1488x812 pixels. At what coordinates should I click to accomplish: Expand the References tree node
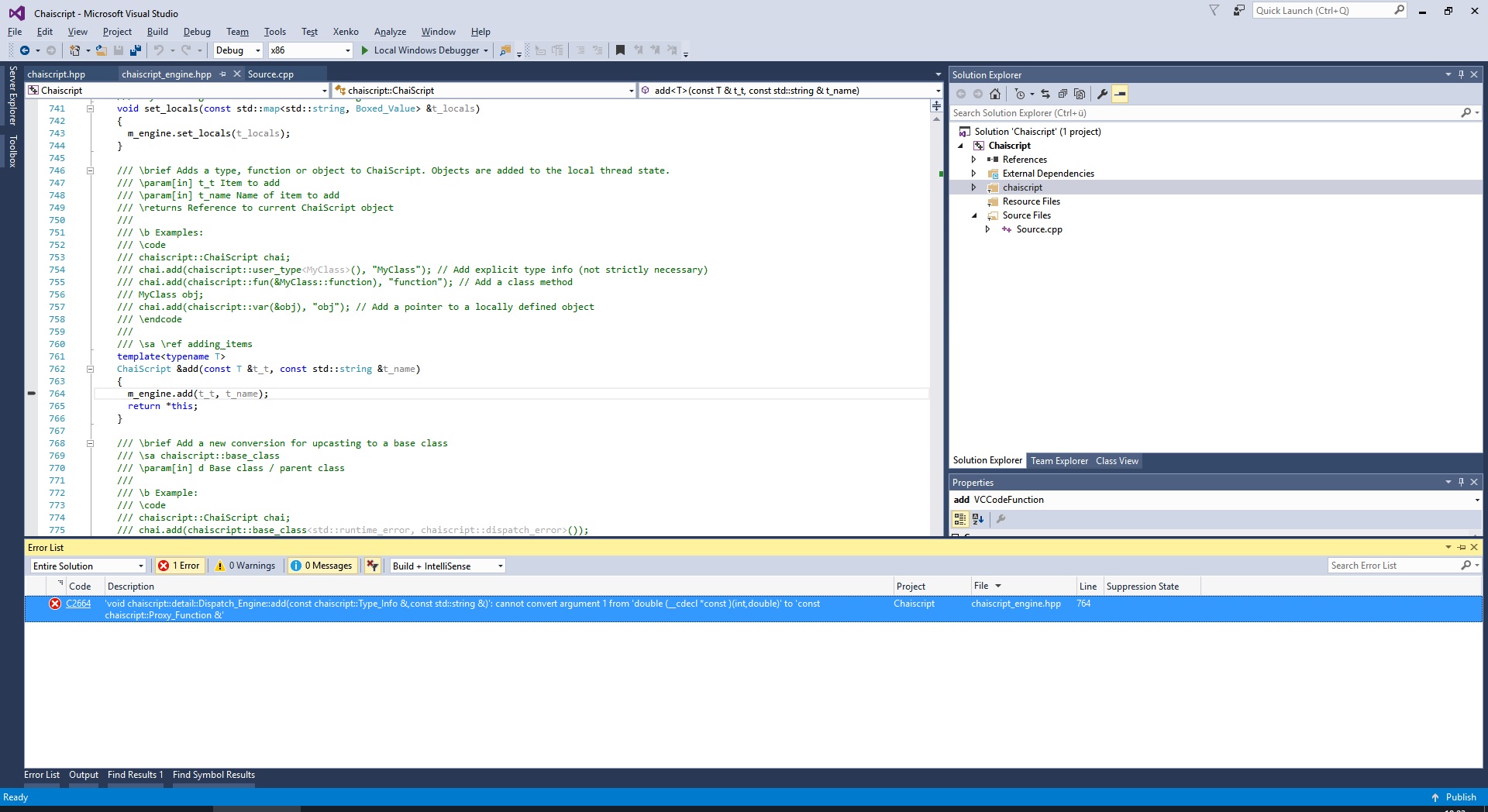(974, 160)
